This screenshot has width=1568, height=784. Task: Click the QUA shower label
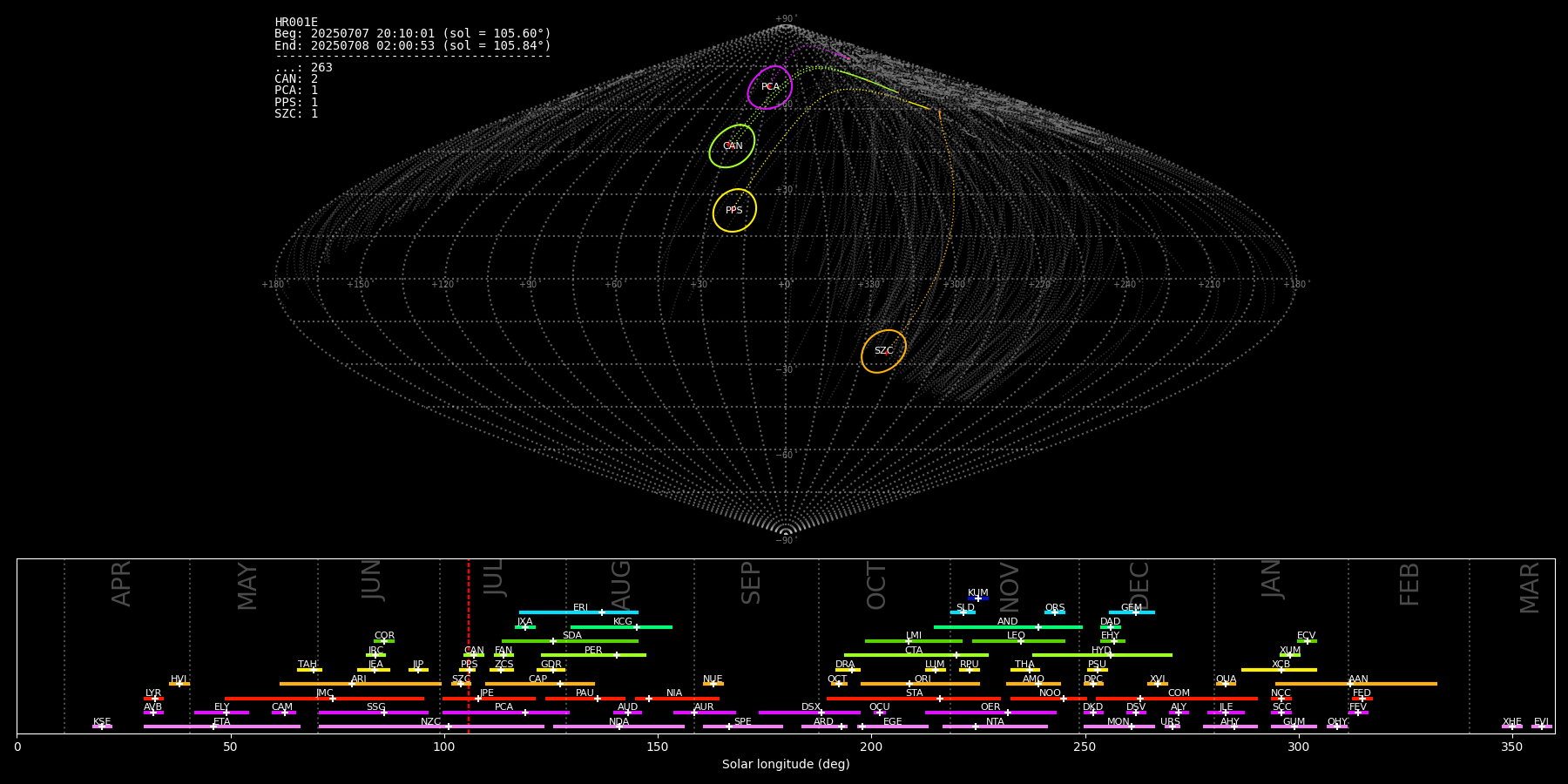(1226, 679)
